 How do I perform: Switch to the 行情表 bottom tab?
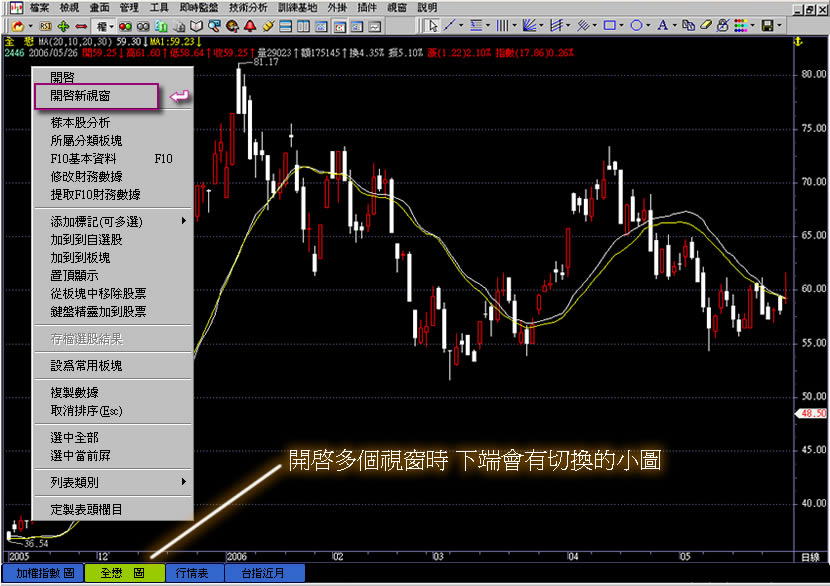pos(191,574)
